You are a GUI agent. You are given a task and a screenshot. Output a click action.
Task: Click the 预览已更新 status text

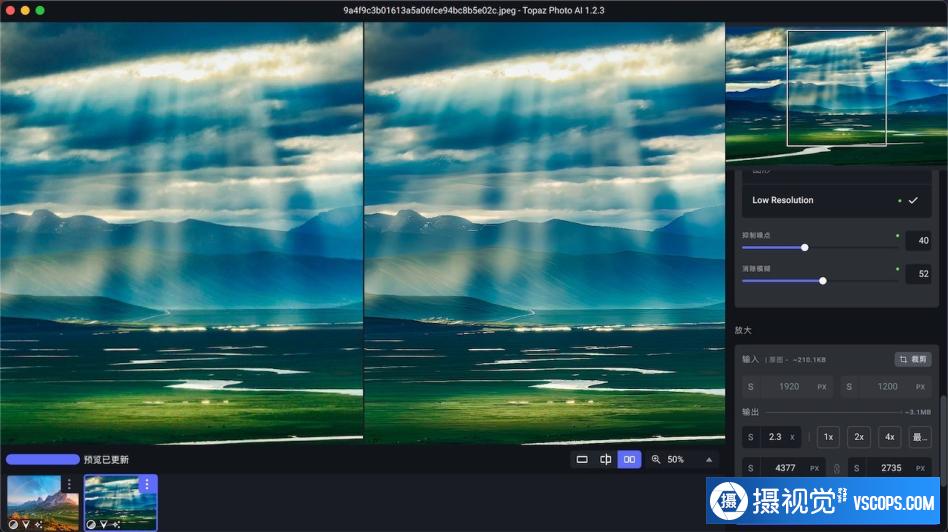pyautogui.click(x=106, y=459)
